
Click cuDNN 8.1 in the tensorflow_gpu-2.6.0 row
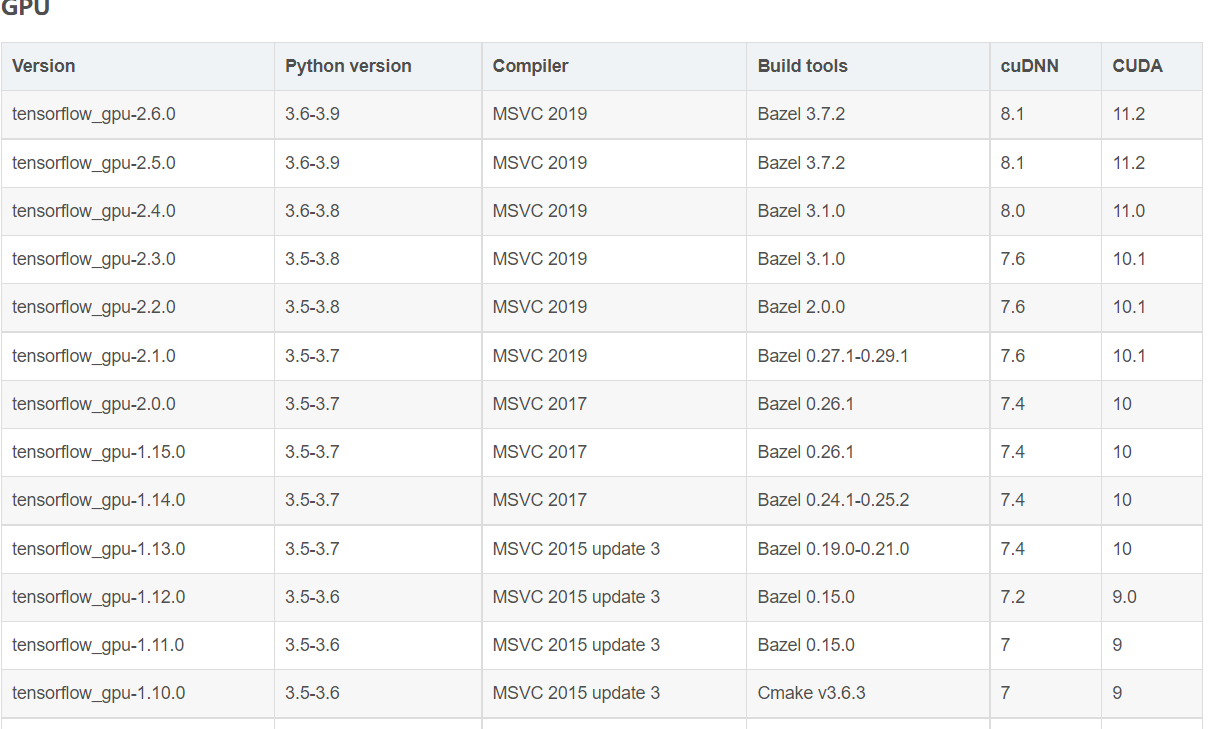(x=1046, y=115)
